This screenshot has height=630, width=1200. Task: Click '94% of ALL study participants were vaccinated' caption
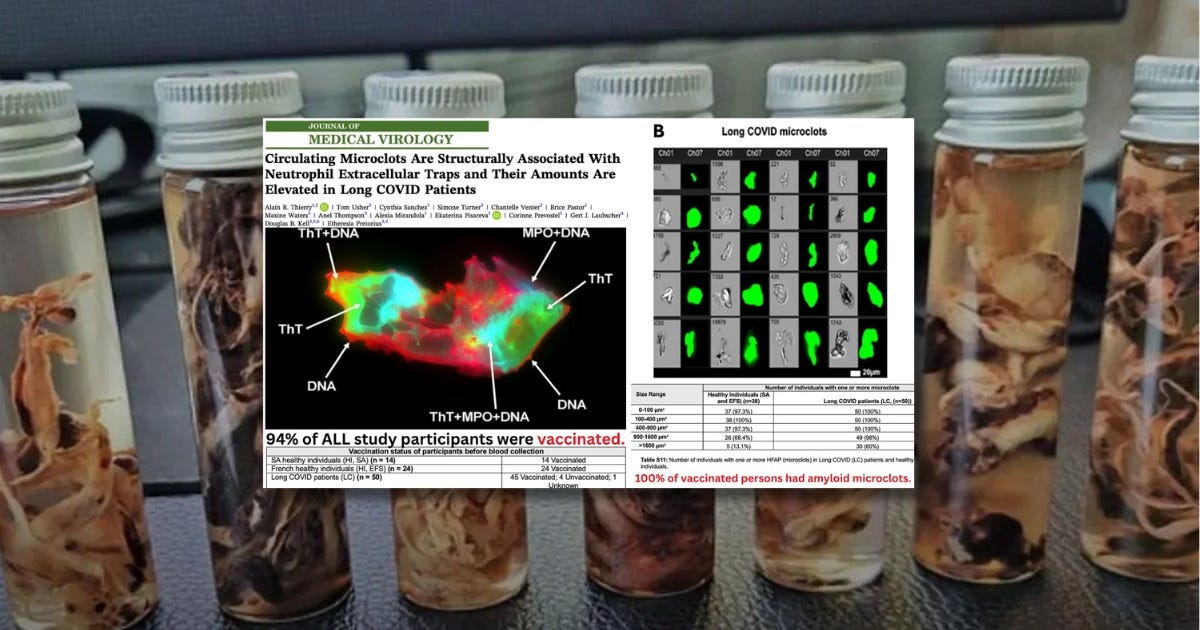[x=445, y=438]
